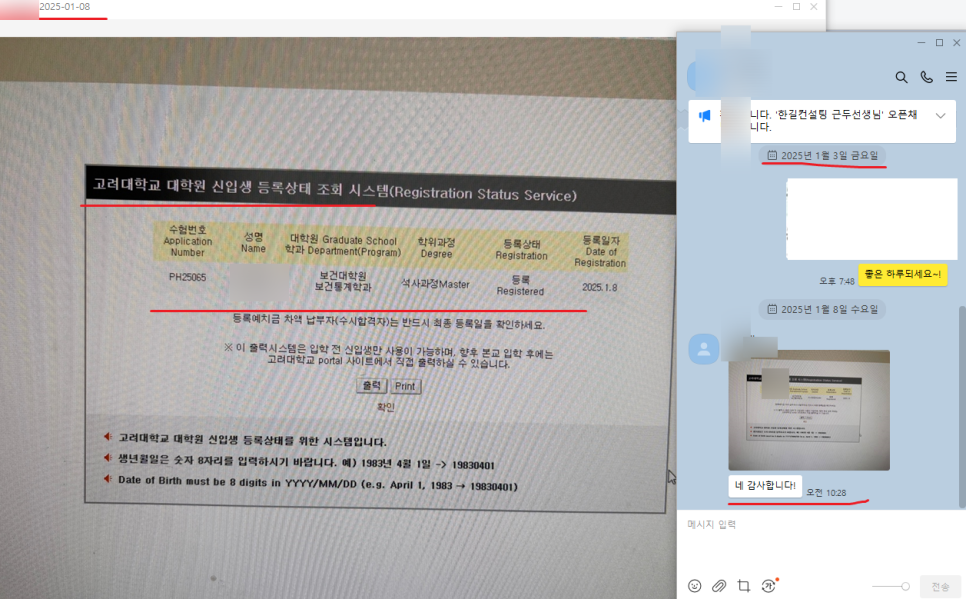Click the 2025-01-08 title in viewer window
This screenshot has width=966, height=599.
point(65,7)
